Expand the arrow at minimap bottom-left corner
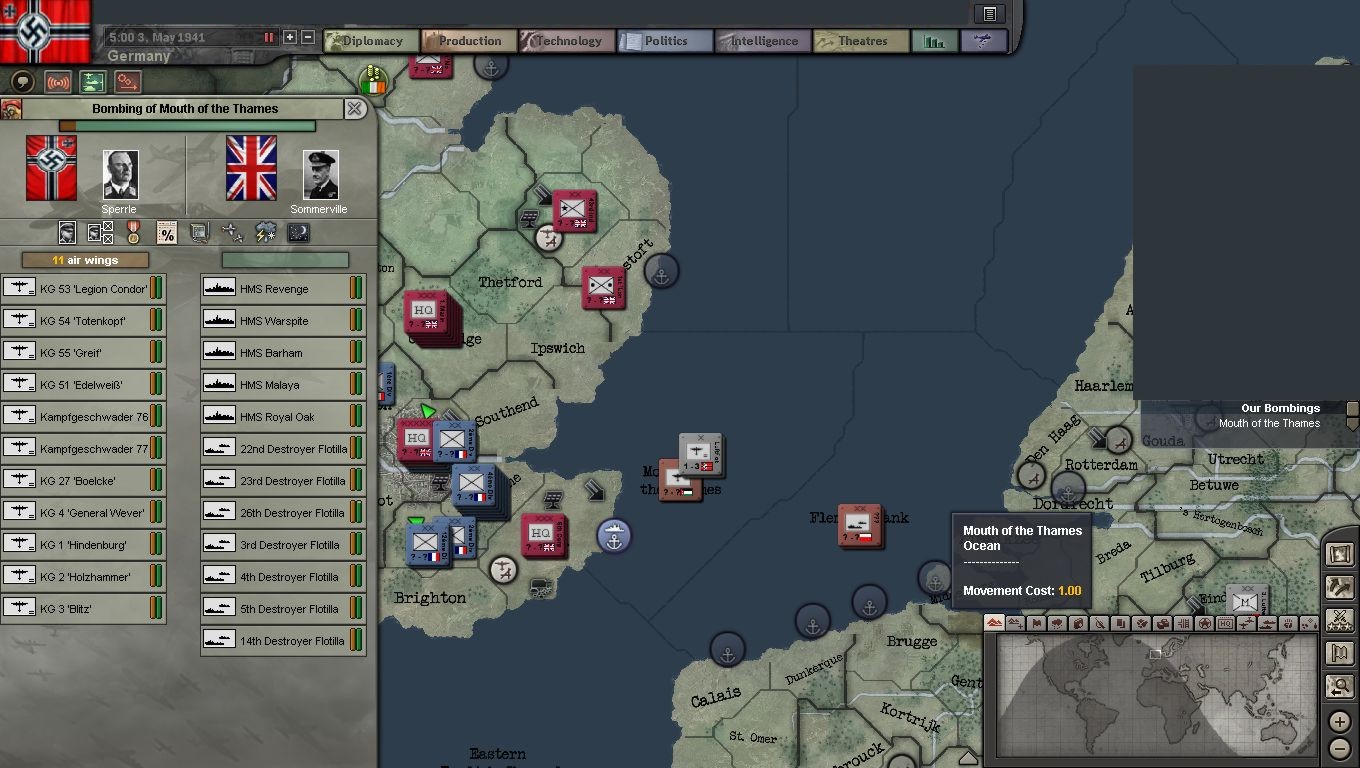The width and height of the screenshot is (1360, 768). (968, 757)
